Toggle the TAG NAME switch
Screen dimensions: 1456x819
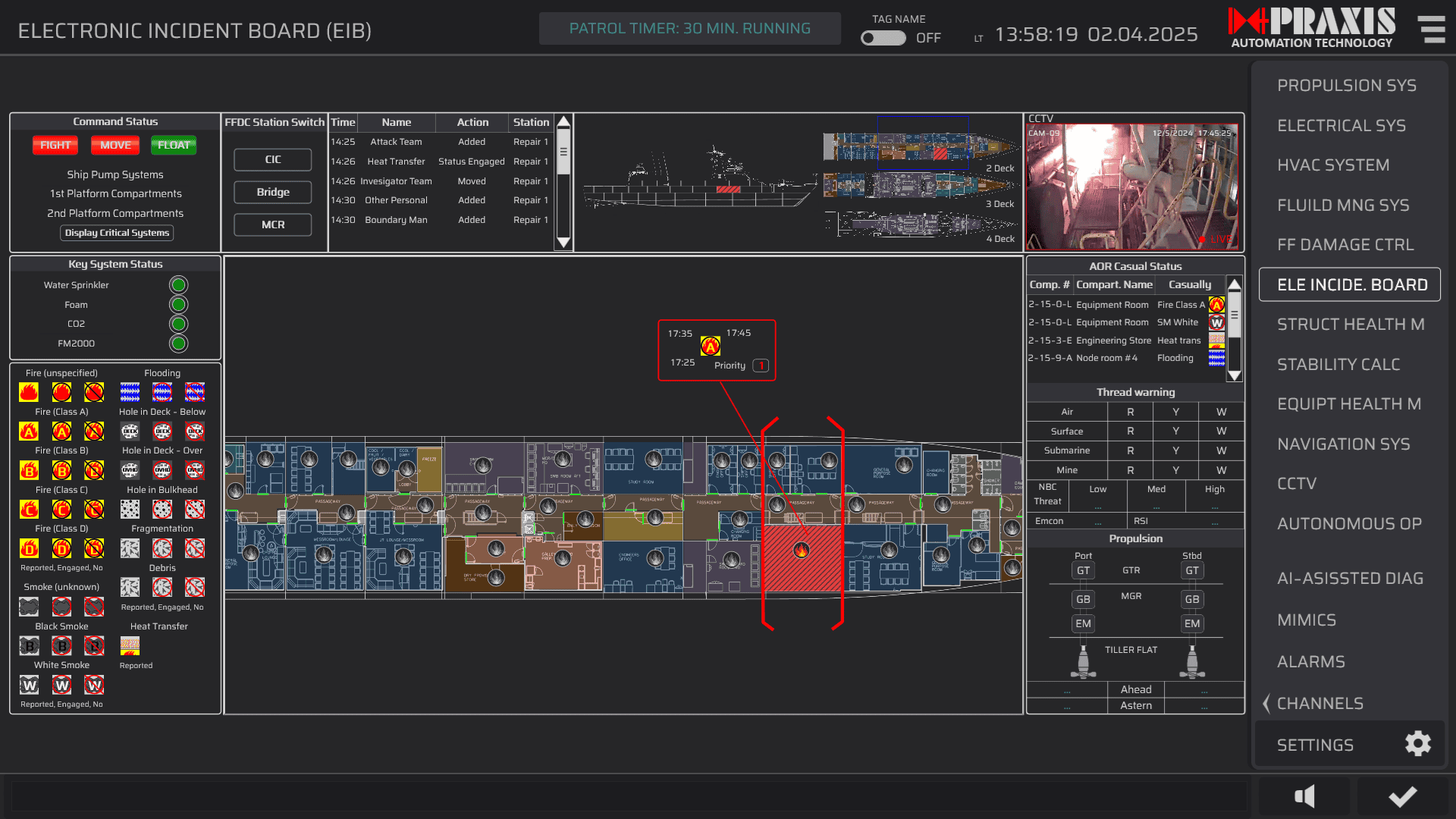883,38
